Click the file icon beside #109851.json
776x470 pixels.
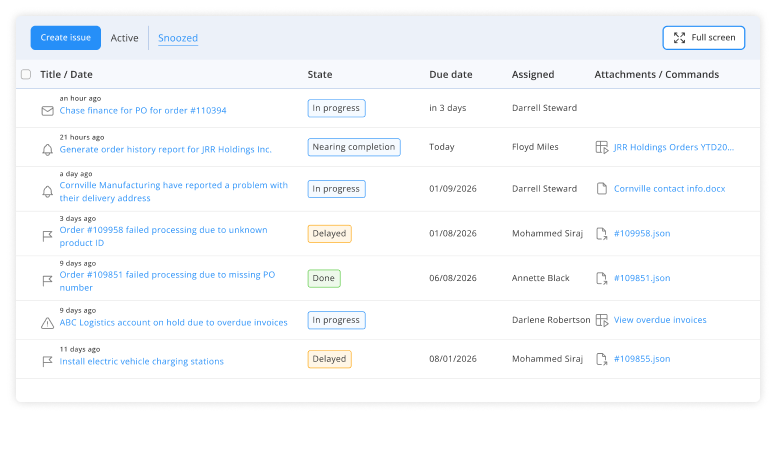(x=602, y=279)
